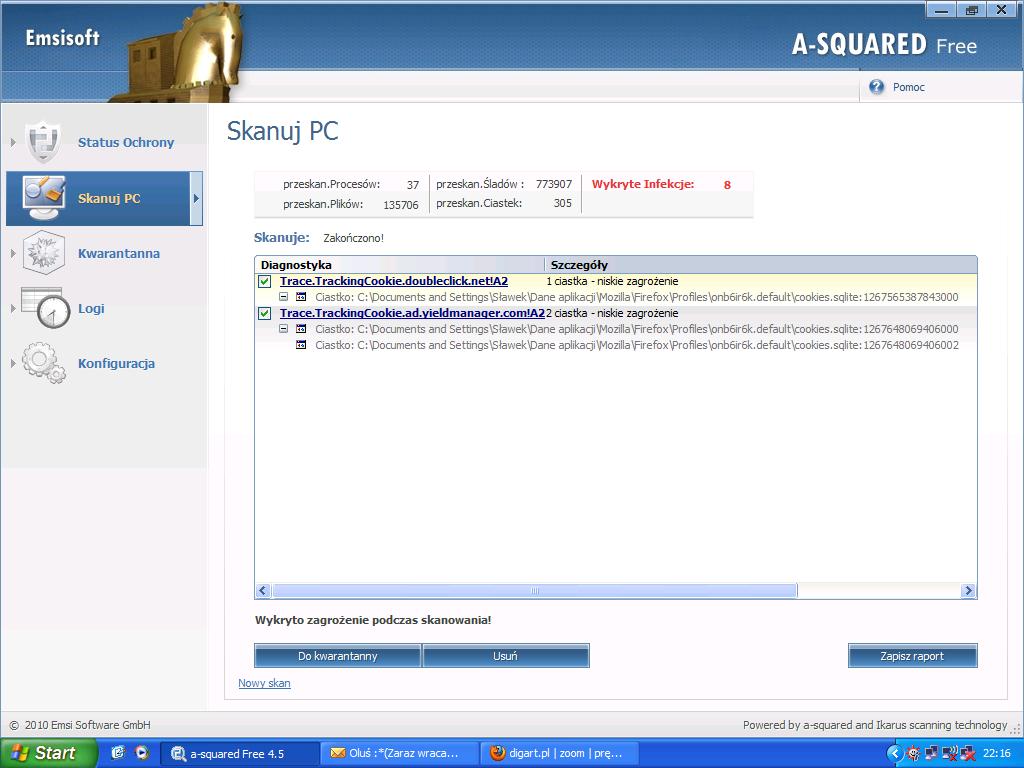This screenshot has width=1024, height=768.
Task: Sort by the Szczegóły column header
Action: point(761,264)
